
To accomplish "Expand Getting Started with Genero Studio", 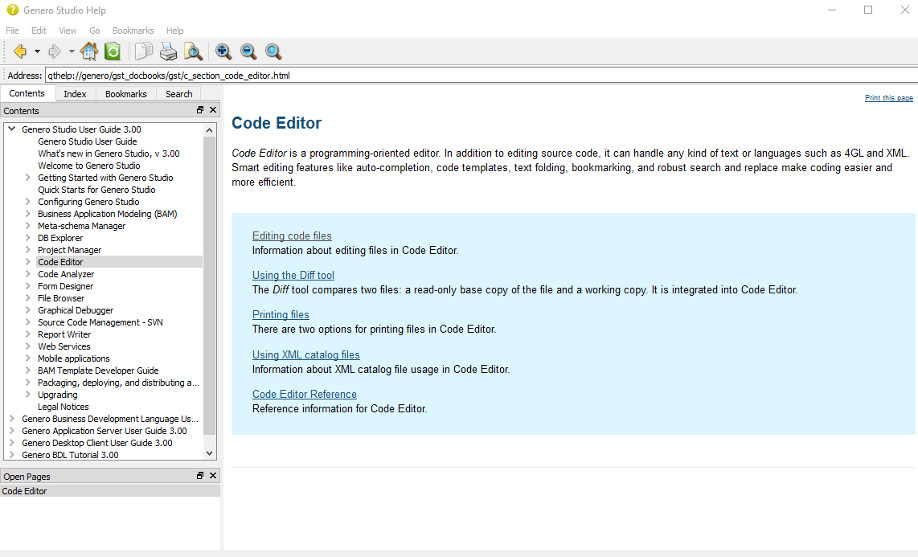I will tap(28, 177).
